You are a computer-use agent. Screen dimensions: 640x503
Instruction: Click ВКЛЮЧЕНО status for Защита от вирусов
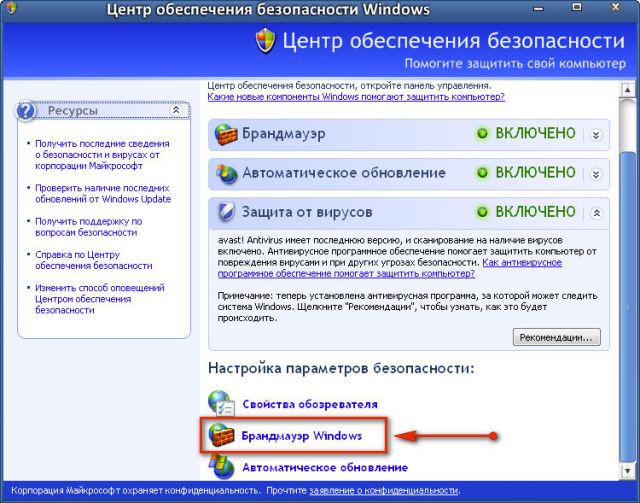[535, 212]
